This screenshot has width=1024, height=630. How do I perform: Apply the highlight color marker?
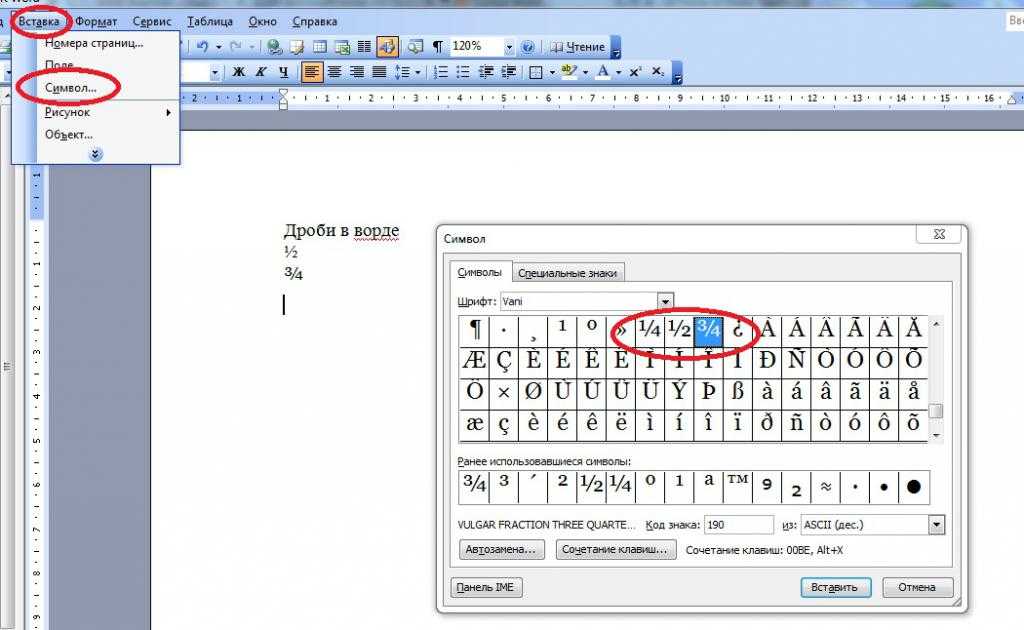pos(569,72)
